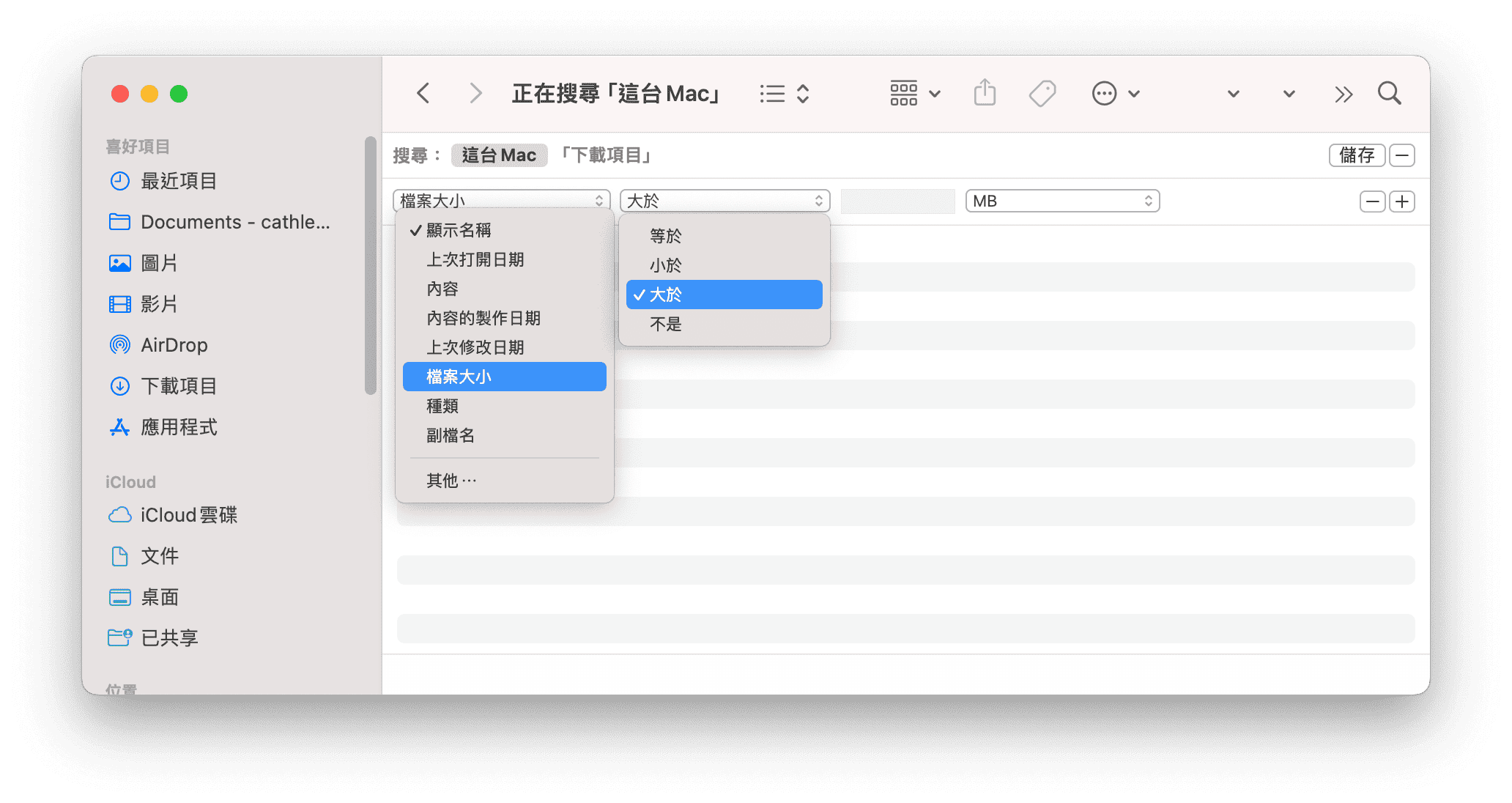Click the magnifier search icon

(x=1389, y=94)
